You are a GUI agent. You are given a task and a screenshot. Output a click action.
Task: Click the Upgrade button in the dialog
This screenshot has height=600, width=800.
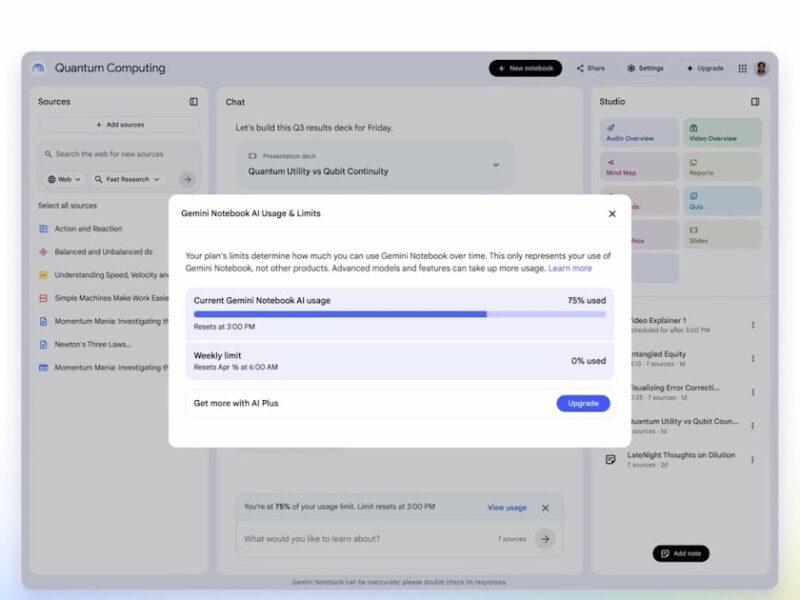coord(583,403)
